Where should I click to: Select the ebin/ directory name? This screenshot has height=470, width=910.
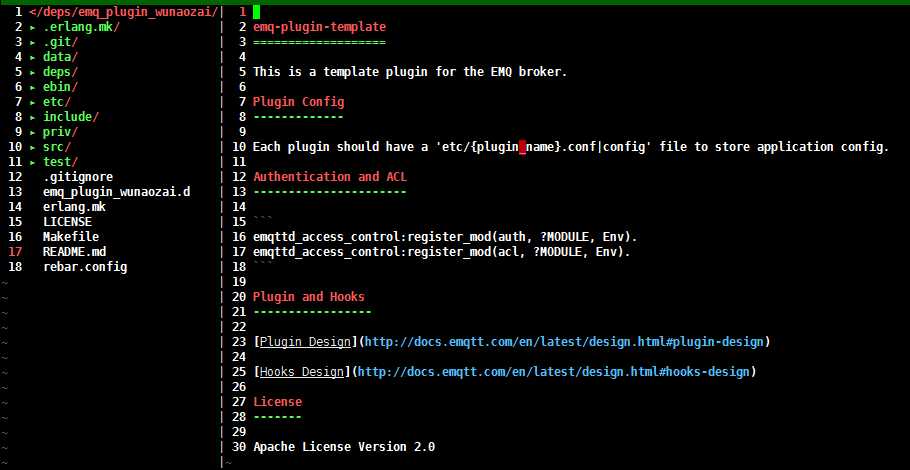(60, 87)
